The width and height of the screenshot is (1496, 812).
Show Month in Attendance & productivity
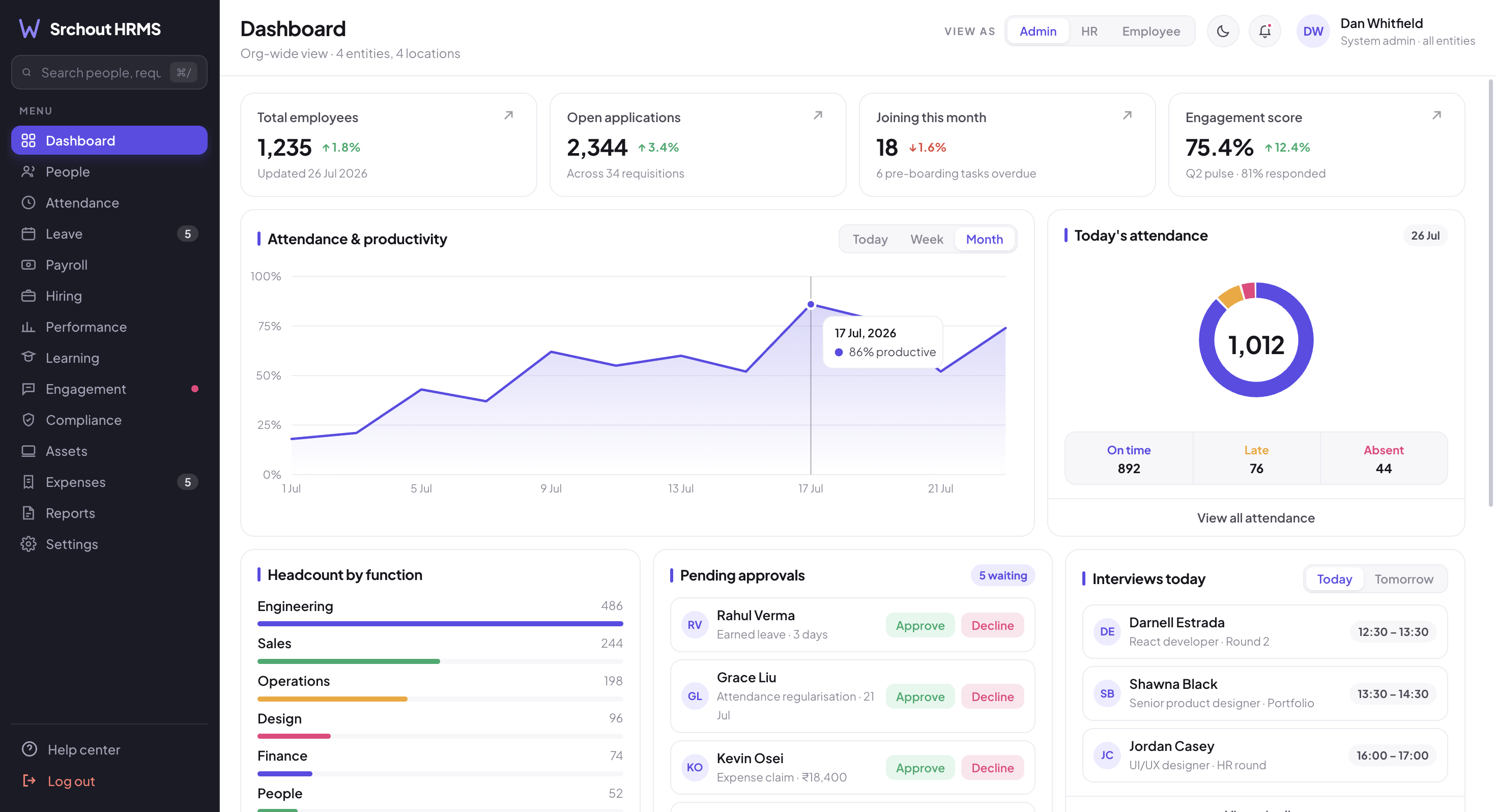(985, 239)
